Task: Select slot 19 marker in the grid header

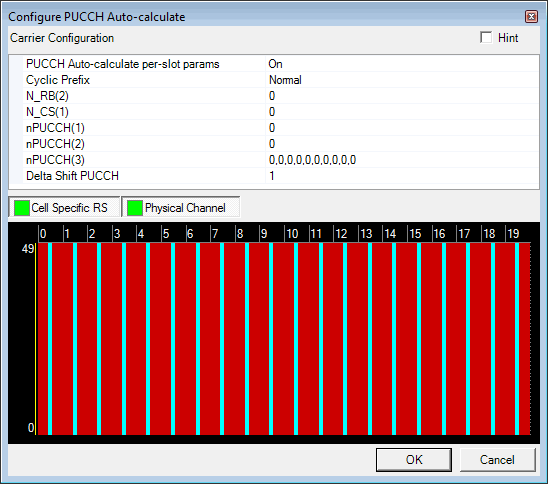Action: click(x=513, y=234)
